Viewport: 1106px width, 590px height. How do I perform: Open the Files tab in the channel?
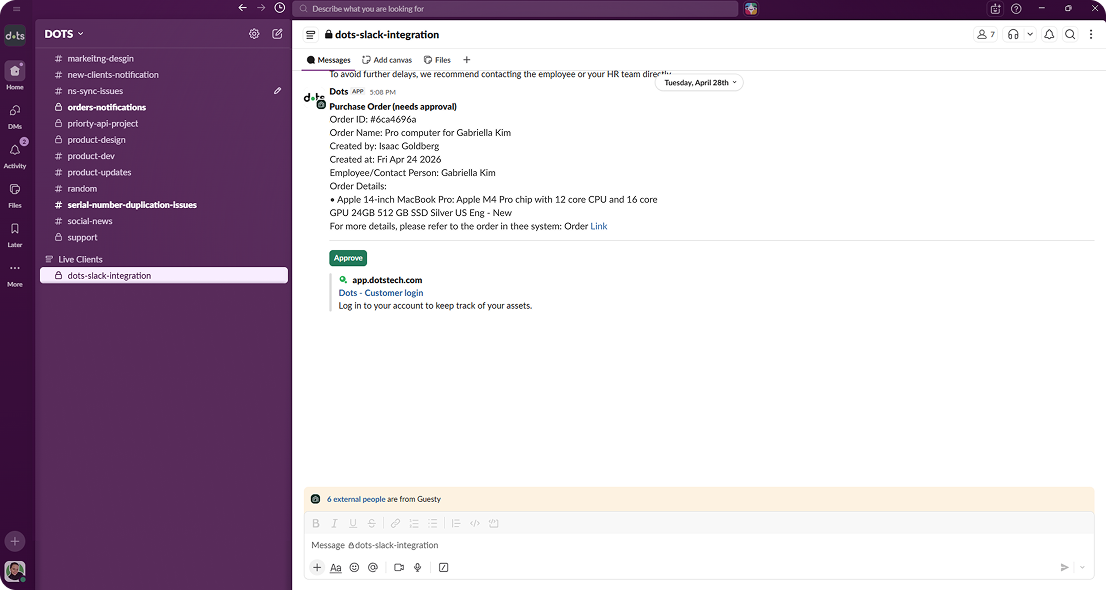(x=437, y=60)
